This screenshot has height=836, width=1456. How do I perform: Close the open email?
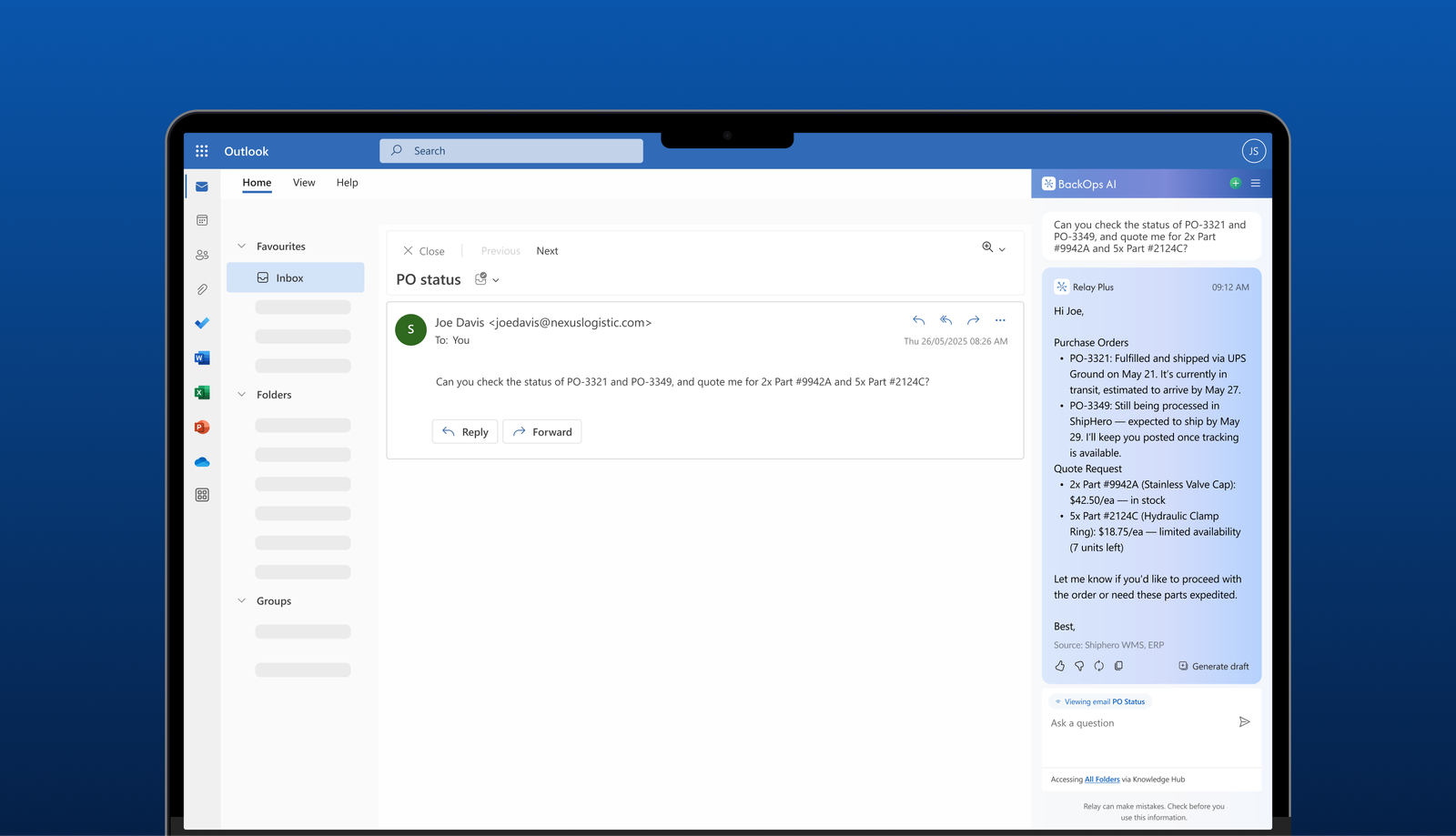pos(423,251)
